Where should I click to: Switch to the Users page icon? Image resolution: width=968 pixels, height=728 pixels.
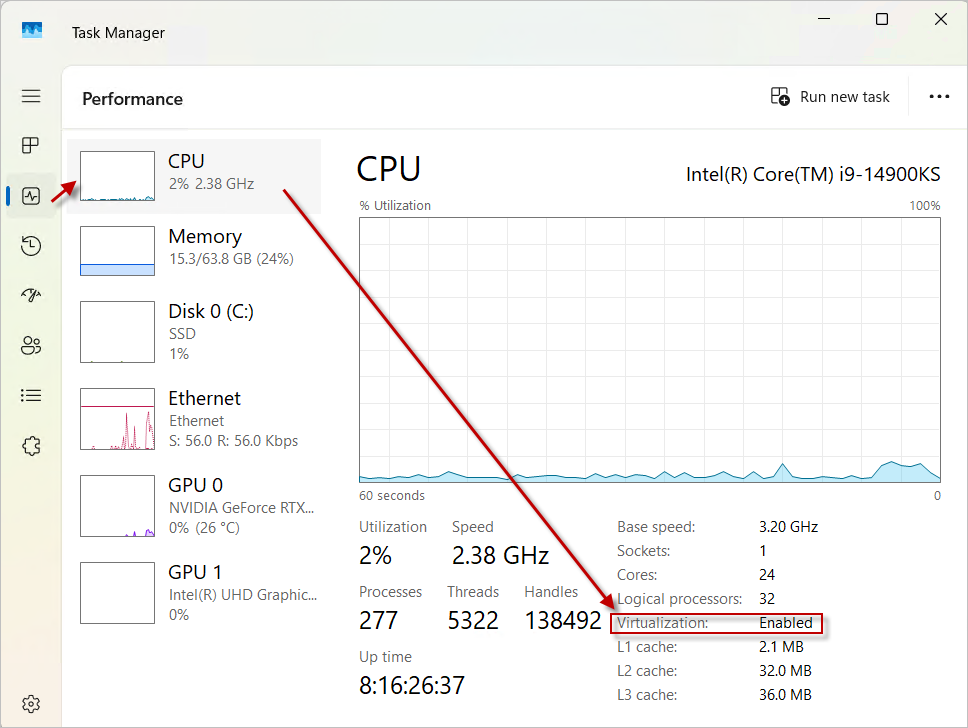(x=31, y=346)
